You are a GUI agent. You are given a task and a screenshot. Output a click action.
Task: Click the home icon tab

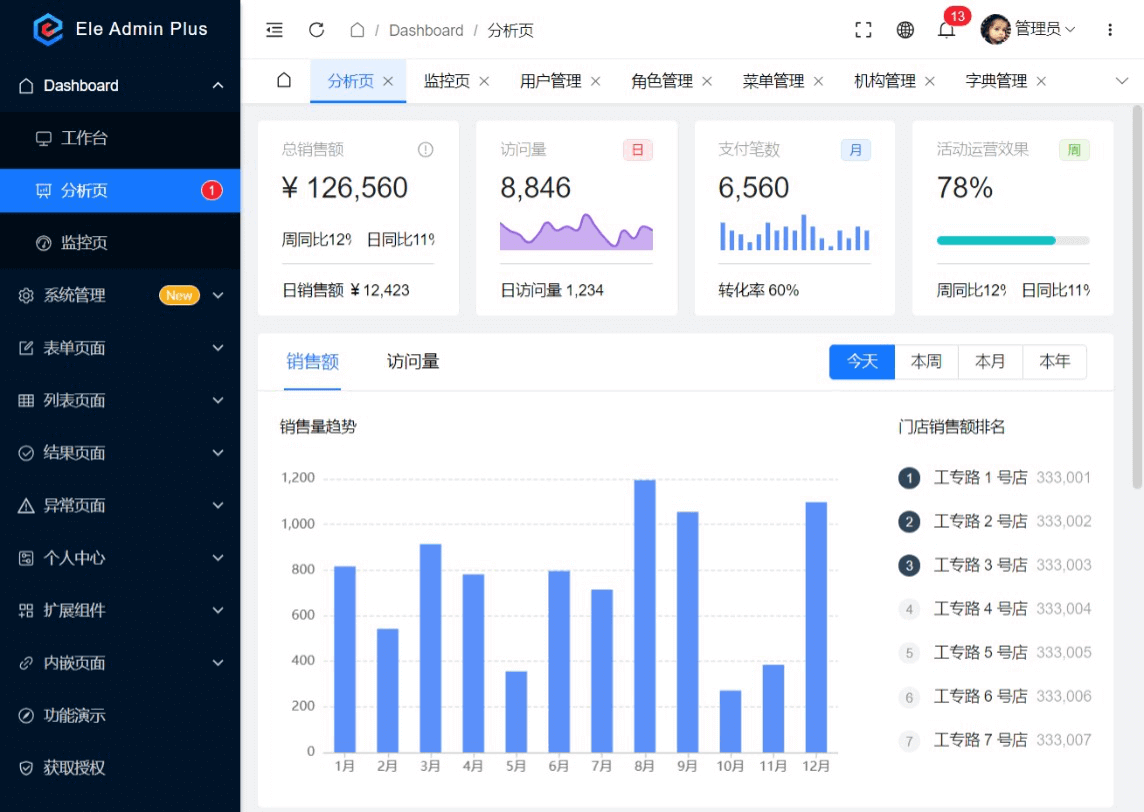[284, 81]
